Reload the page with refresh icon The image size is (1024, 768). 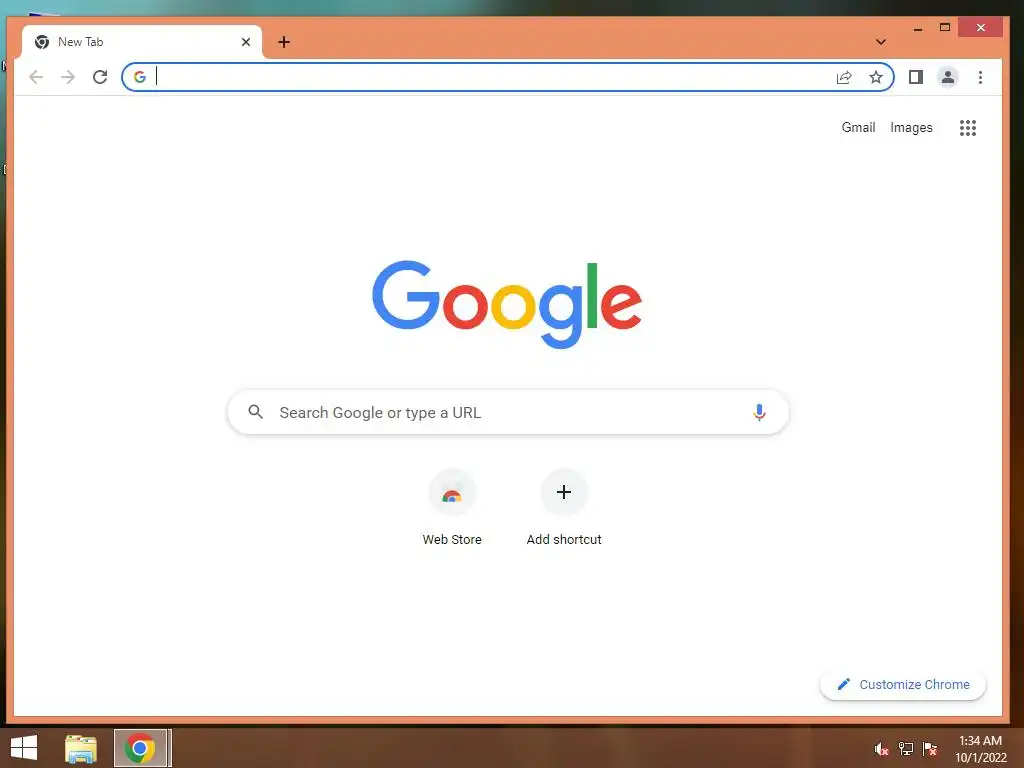point(100,77)
